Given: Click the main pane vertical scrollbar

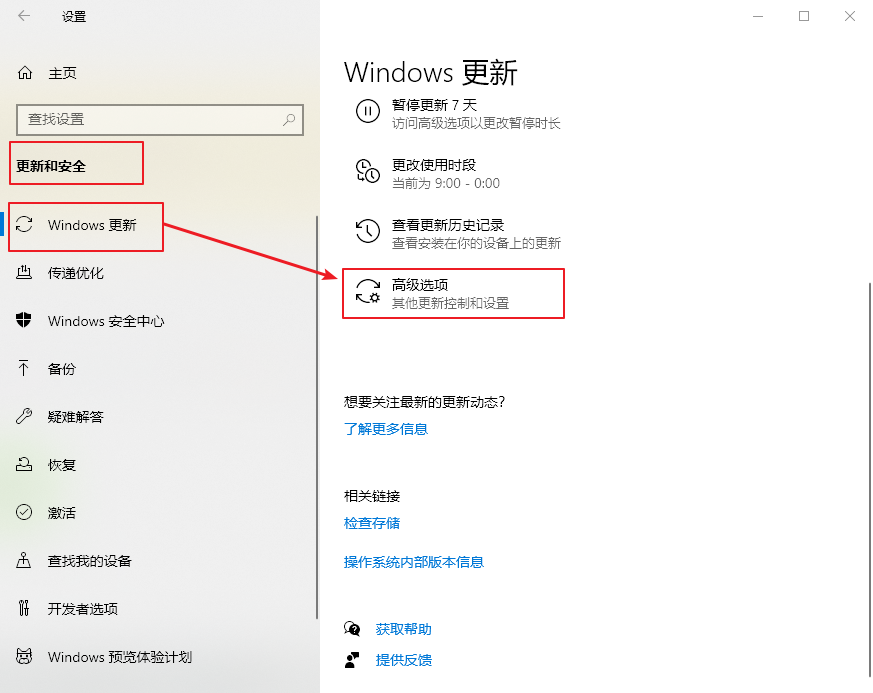Looking at the screenshot, I should click(x=870, y=479).
